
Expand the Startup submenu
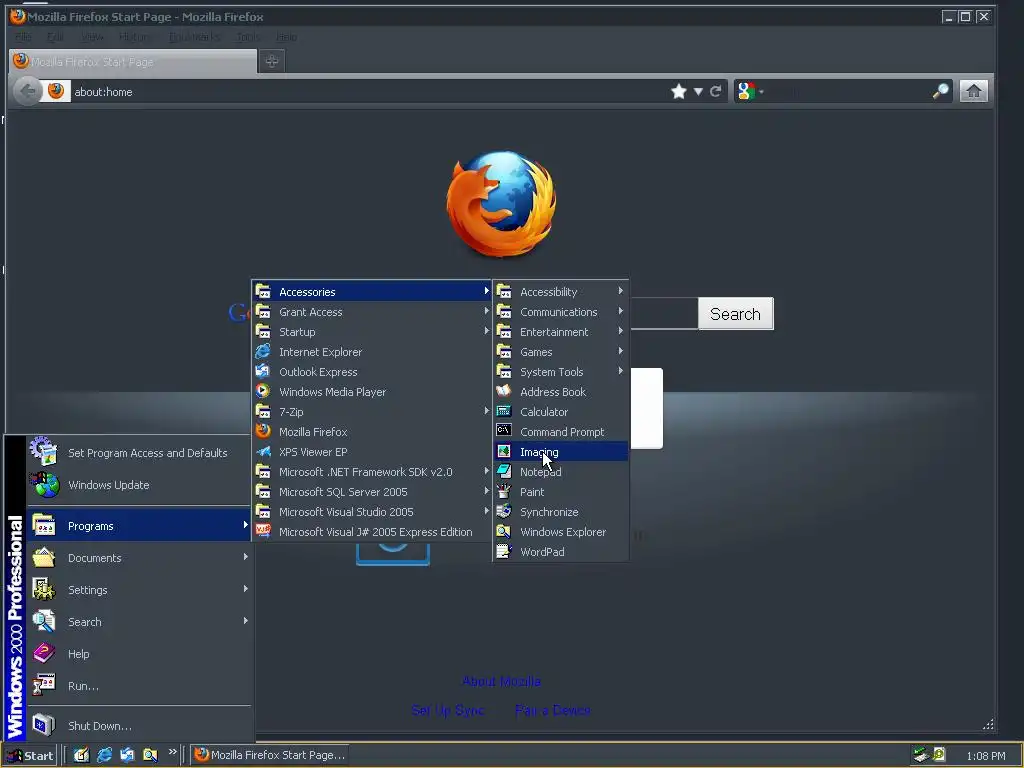372,332
